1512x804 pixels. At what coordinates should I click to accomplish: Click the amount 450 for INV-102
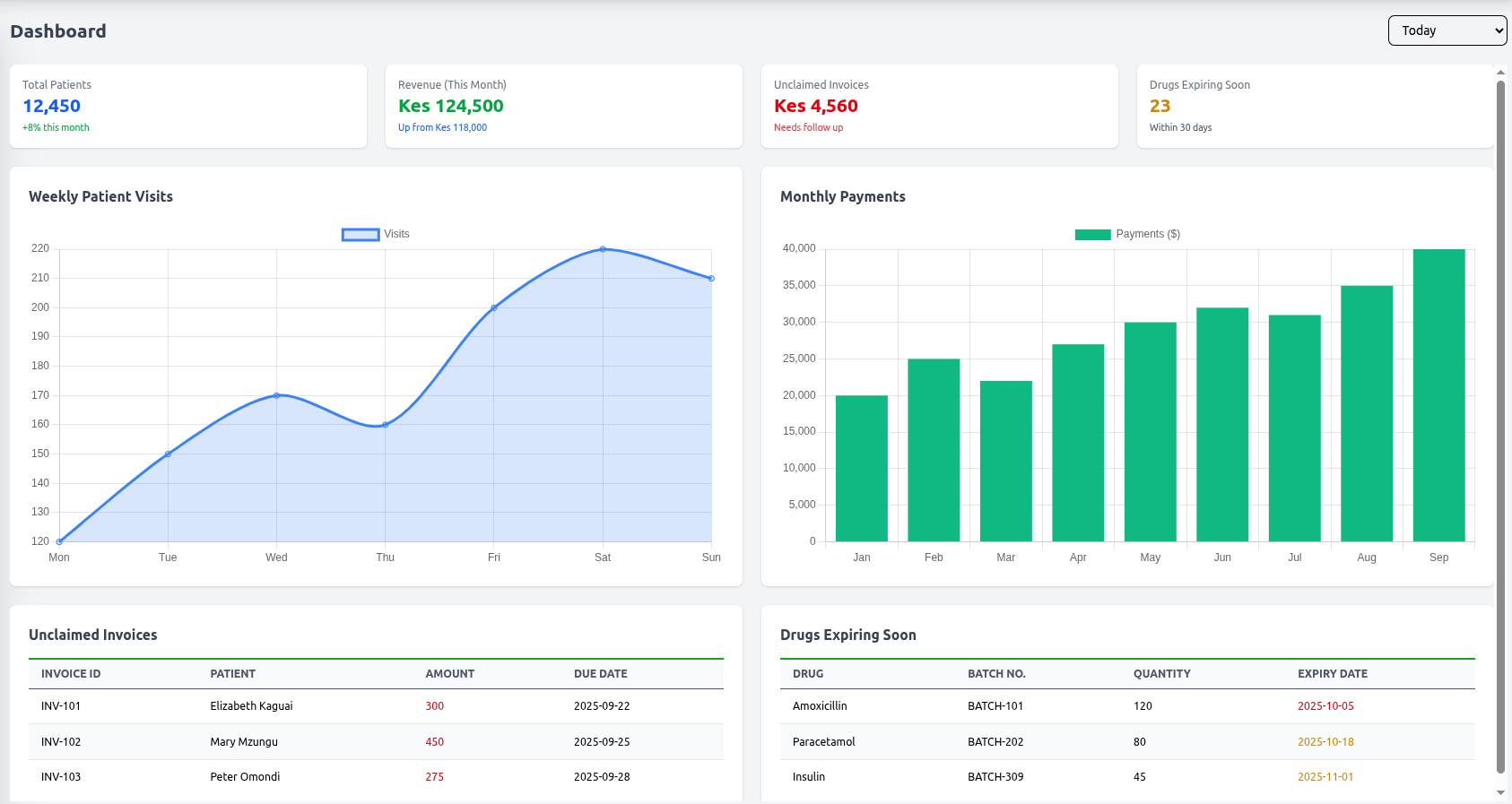click(435, 742)
